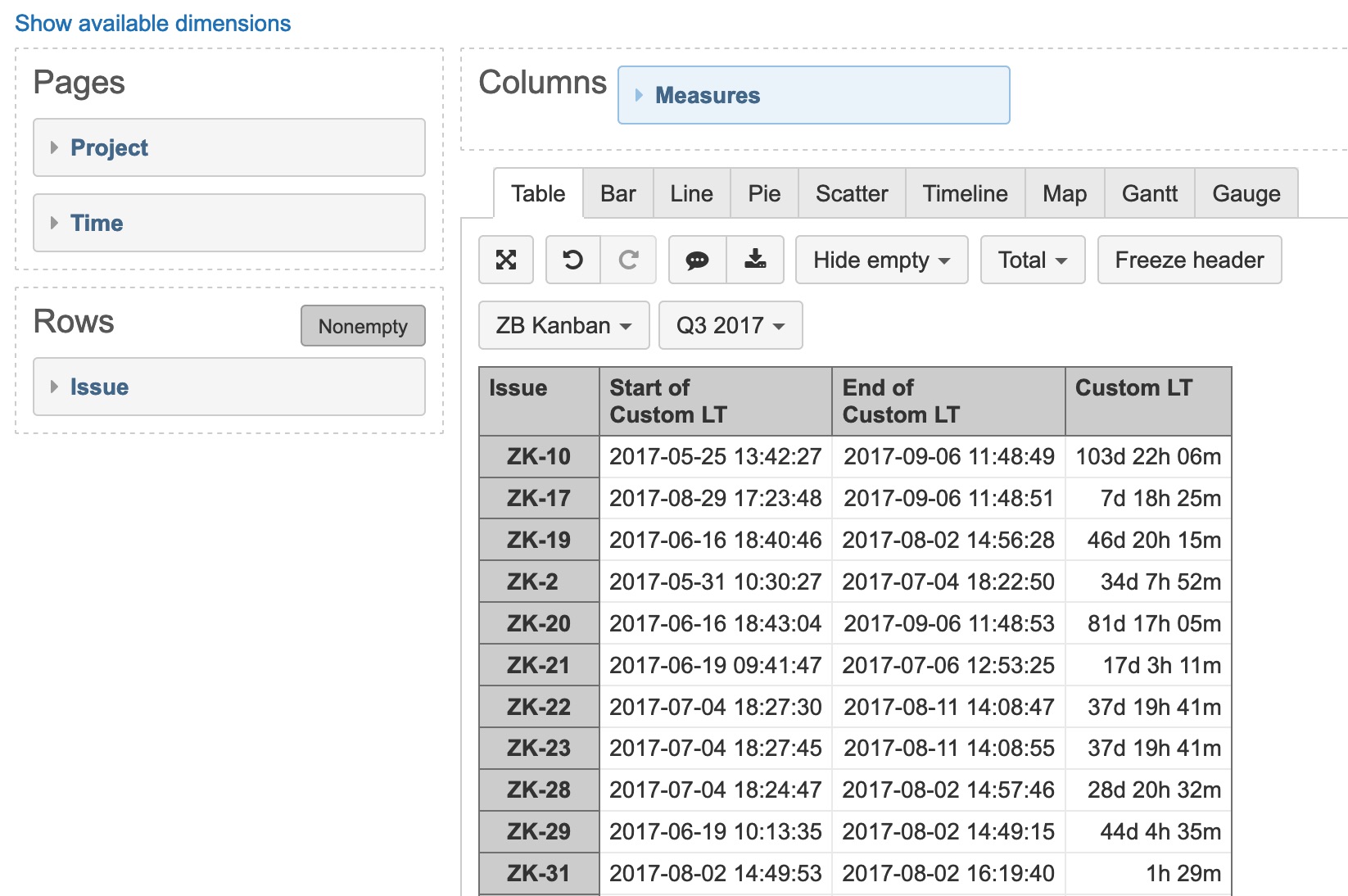Click the undo arrow icon

coord(573,260)
